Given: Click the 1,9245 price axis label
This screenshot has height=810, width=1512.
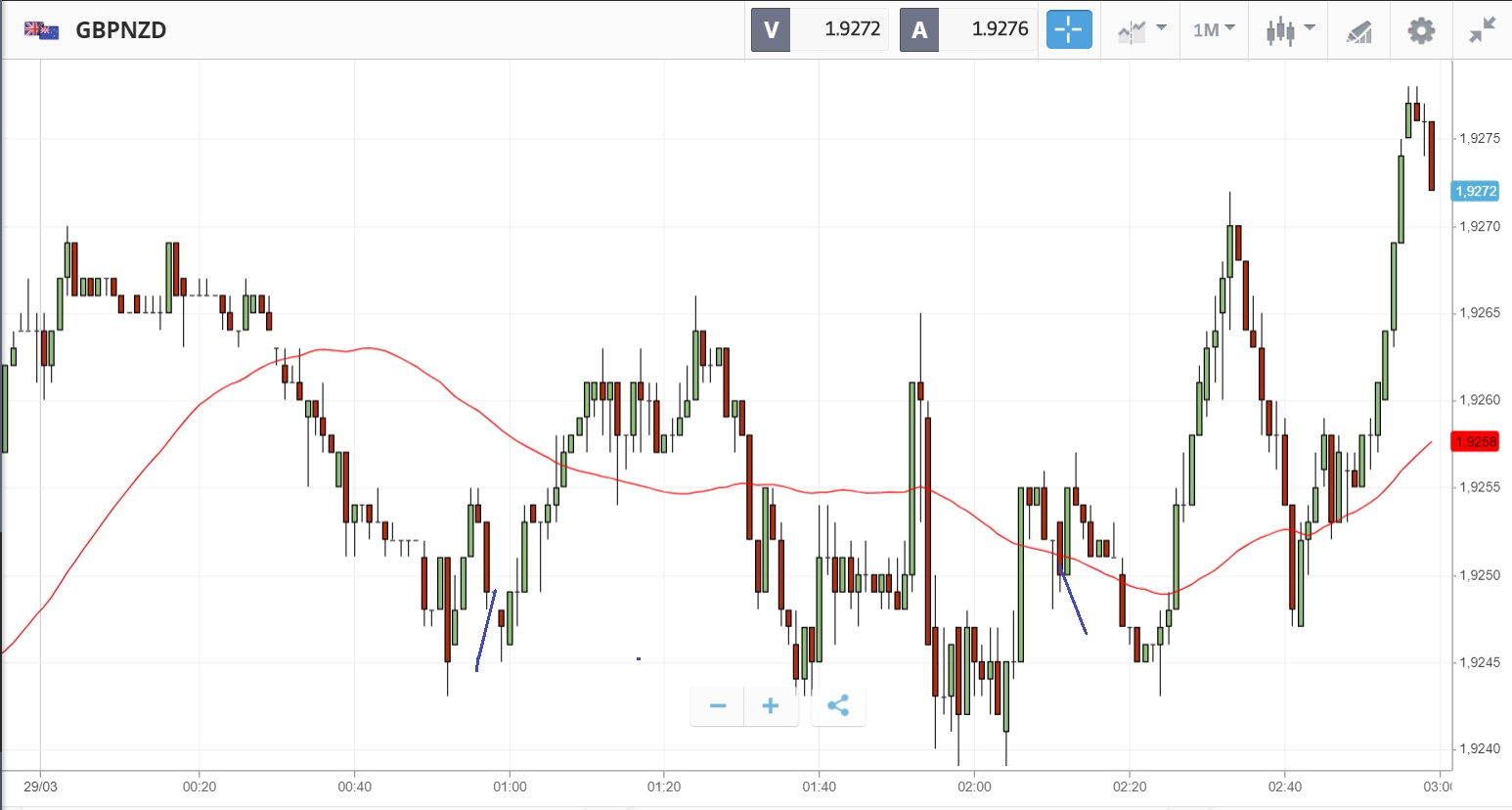Looking at the screenshot, I should (1479, 662).
